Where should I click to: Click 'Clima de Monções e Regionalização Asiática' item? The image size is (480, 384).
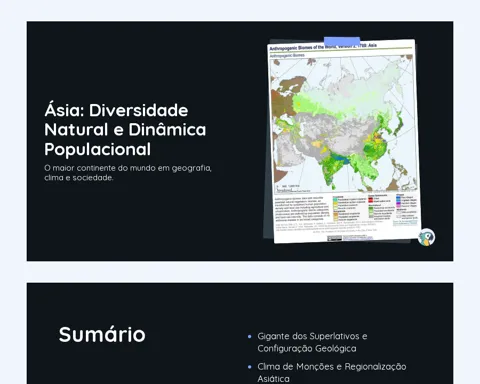coord(332,373)
